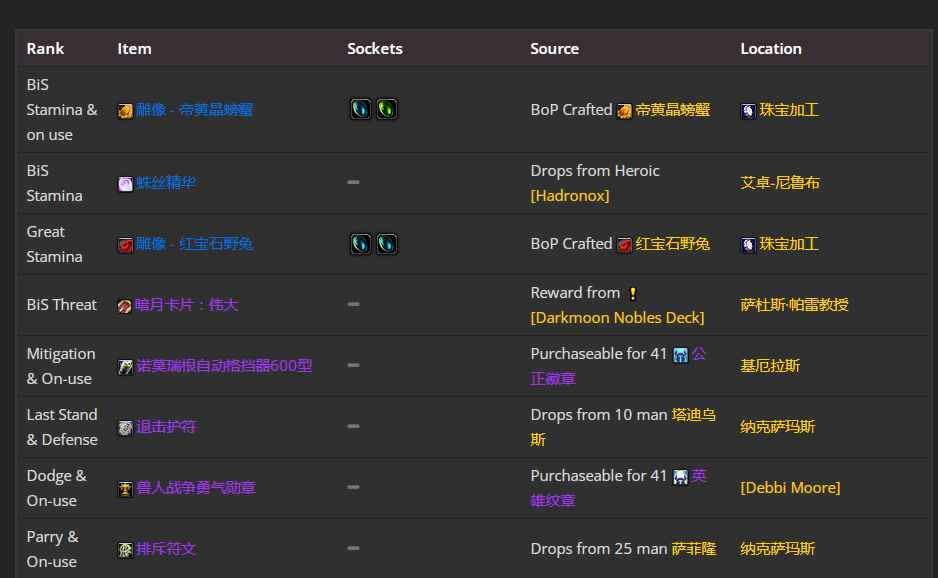
Task: Open 珠宝加工 location link in Great Stamina row
Action: point(788,244)
